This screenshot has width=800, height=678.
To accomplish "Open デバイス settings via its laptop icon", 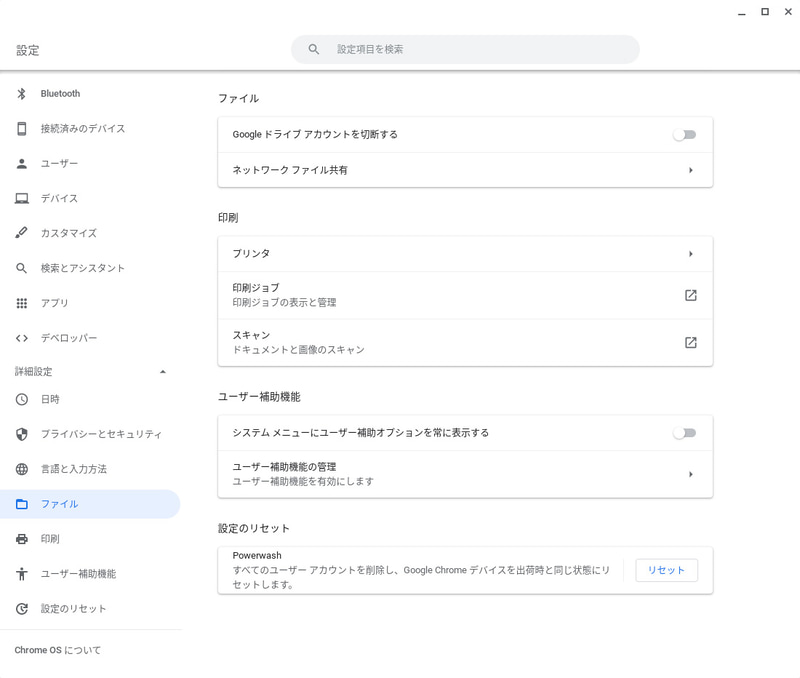I will coord(22,198).
